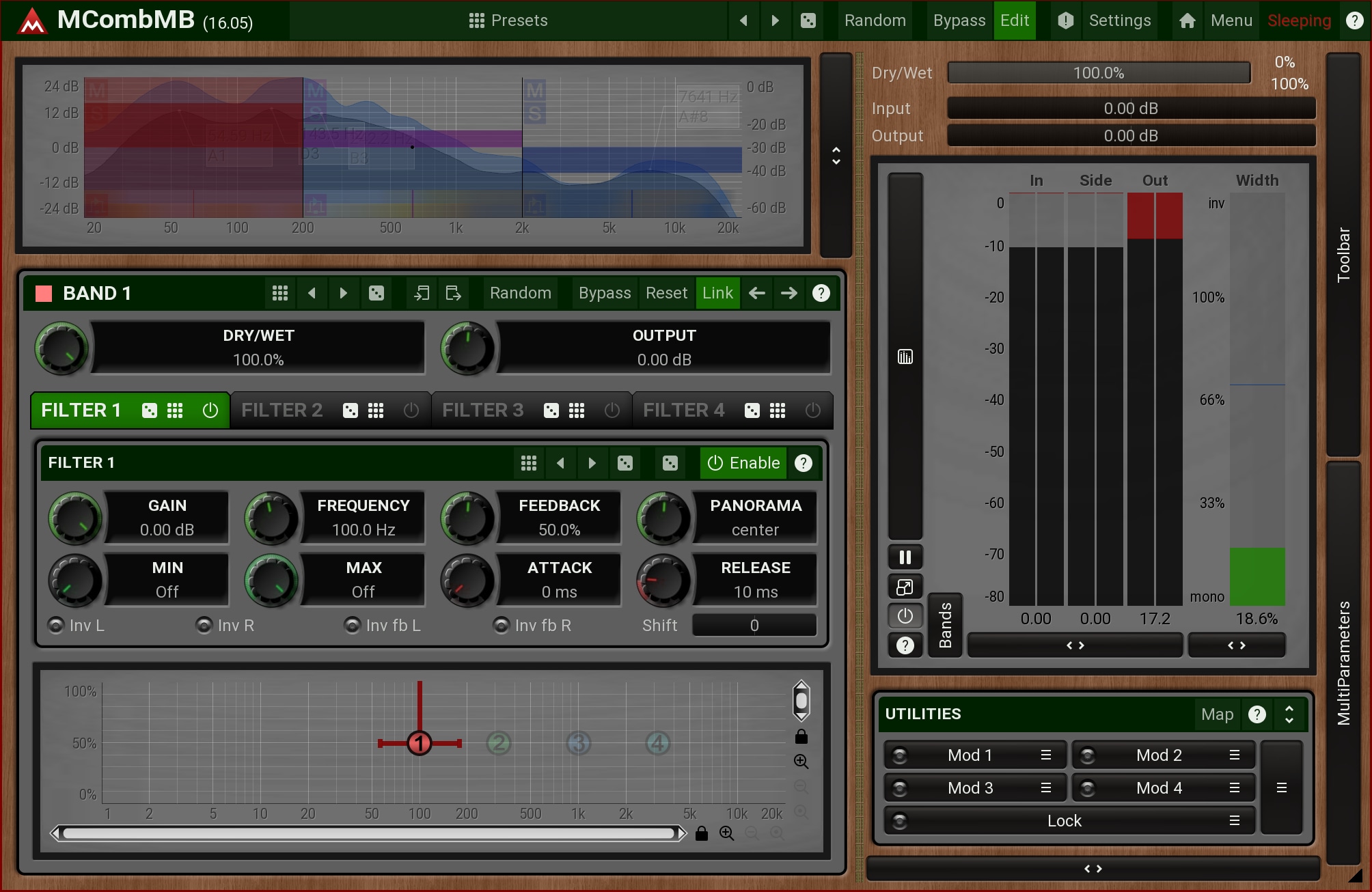1372x892 pixels.
Task: Click the meter popup window icon
Action: point(905,587)
